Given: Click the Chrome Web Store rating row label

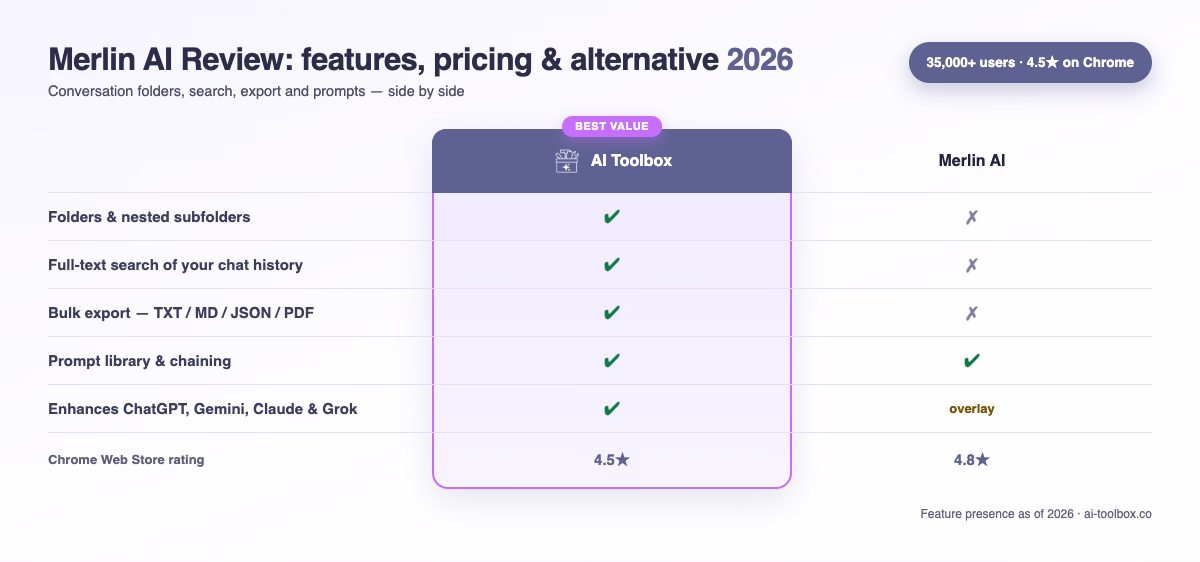Looking at the screenshot, I should [x=126, y=460].
